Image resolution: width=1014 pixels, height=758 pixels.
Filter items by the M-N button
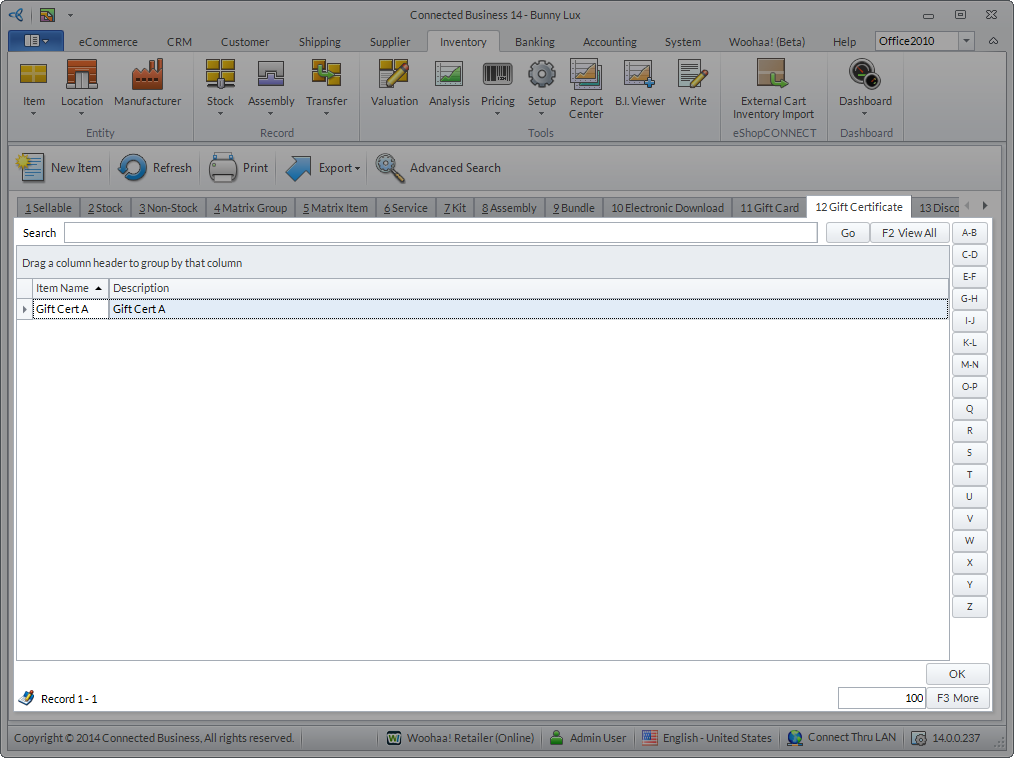(969, 365)
